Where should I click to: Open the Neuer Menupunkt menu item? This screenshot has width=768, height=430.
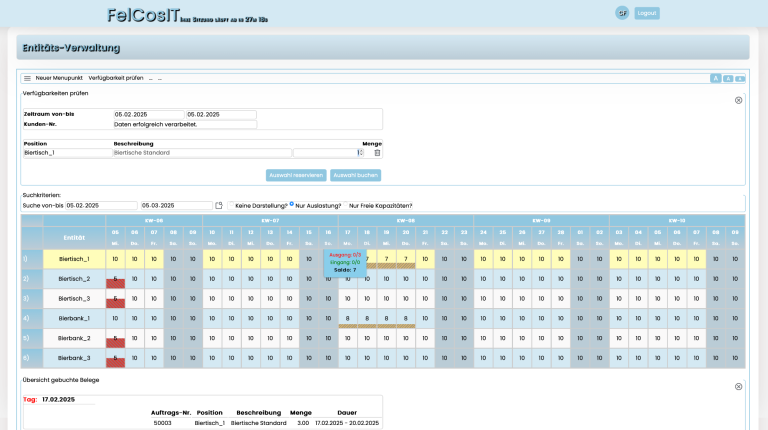(x=59, y=78)
